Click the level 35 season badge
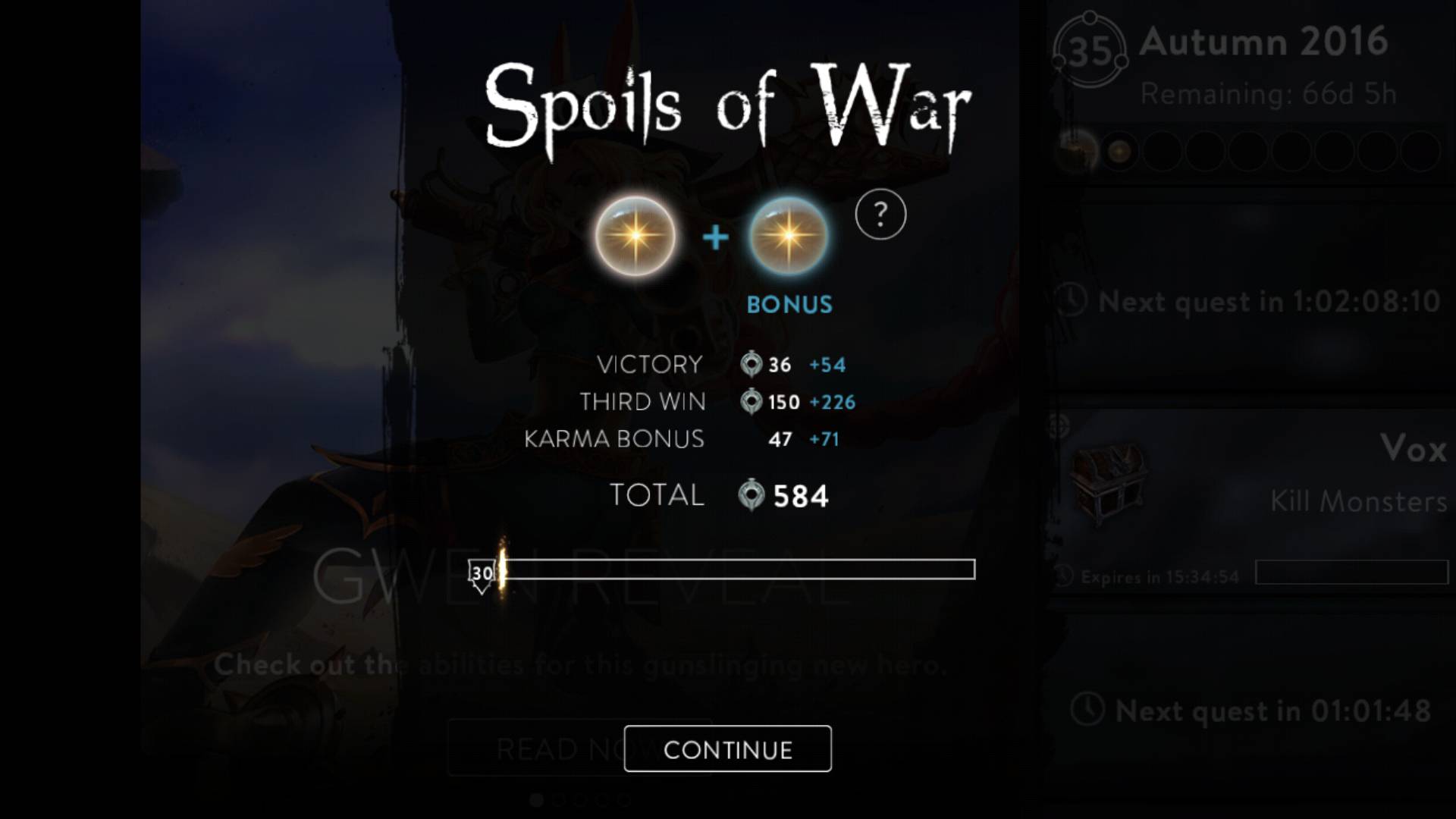This screenshot has height=819, width=1456. 1090,49
